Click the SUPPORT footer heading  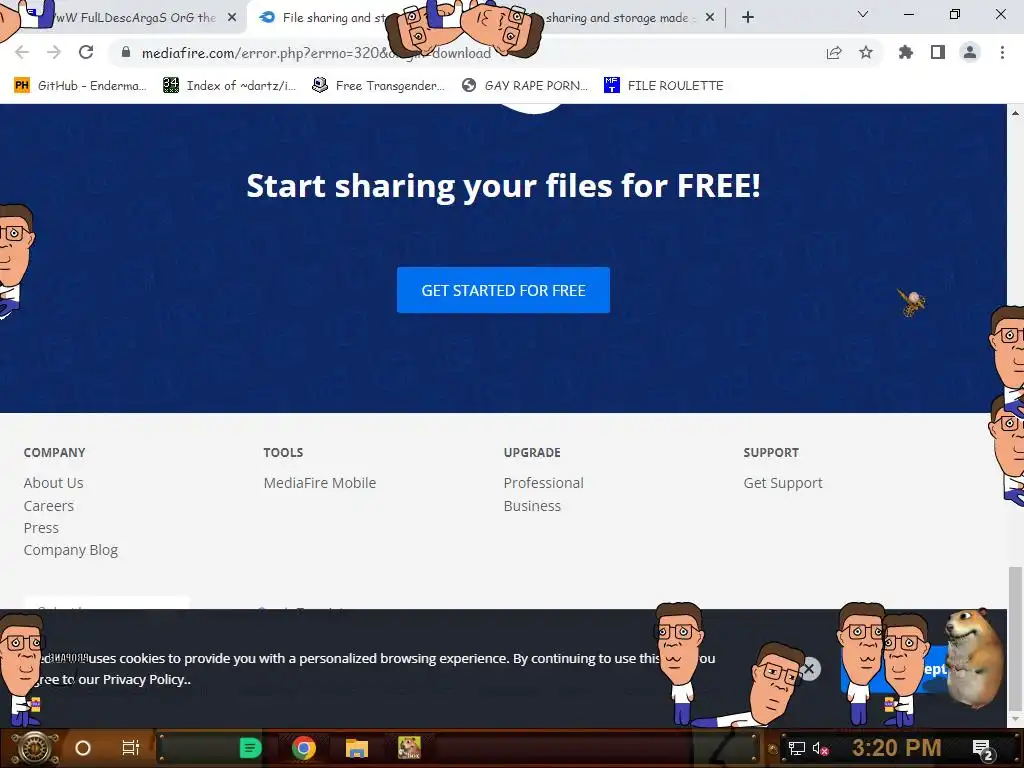pos(771,453)
